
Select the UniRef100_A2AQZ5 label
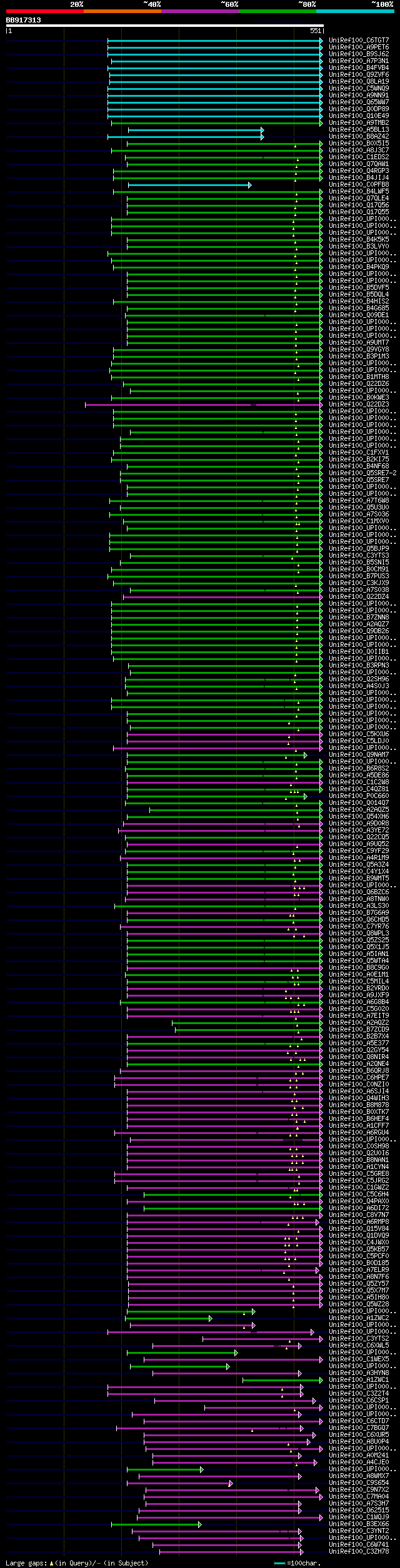tap(359, 810)
